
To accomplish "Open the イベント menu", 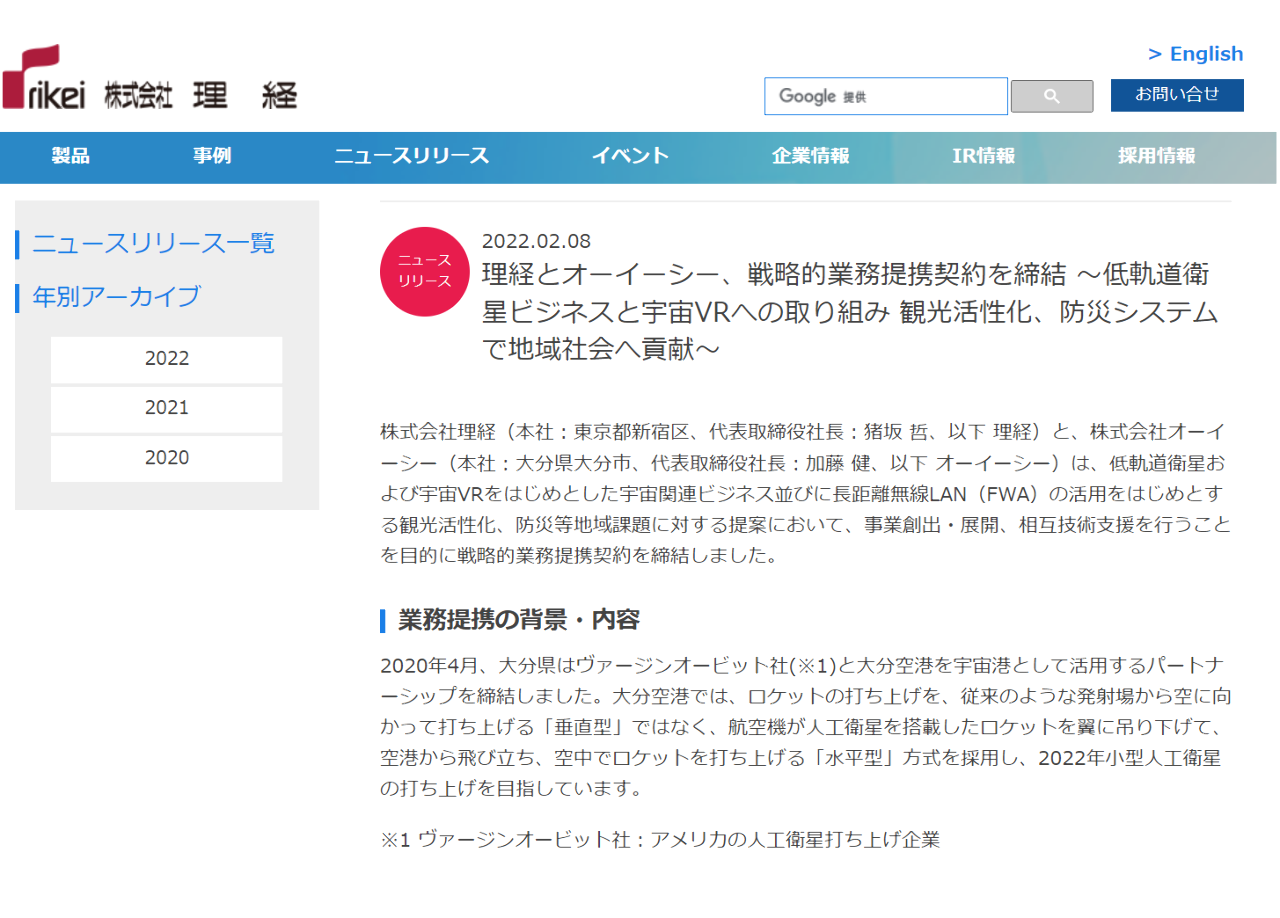I will [629, 156].
